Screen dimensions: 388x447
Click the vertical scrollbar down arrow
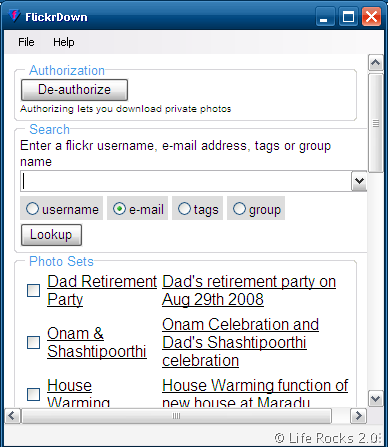(x=376, y=399)
